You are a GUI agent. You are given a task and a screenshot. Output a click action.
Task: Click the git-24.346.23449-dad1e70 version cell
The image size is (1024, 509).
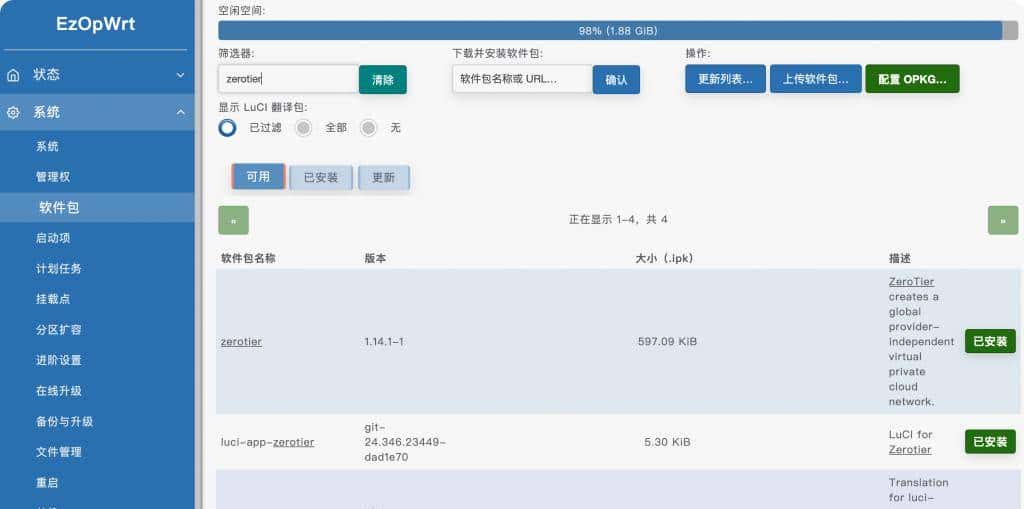pyautogui.click(x=405, y=442)
